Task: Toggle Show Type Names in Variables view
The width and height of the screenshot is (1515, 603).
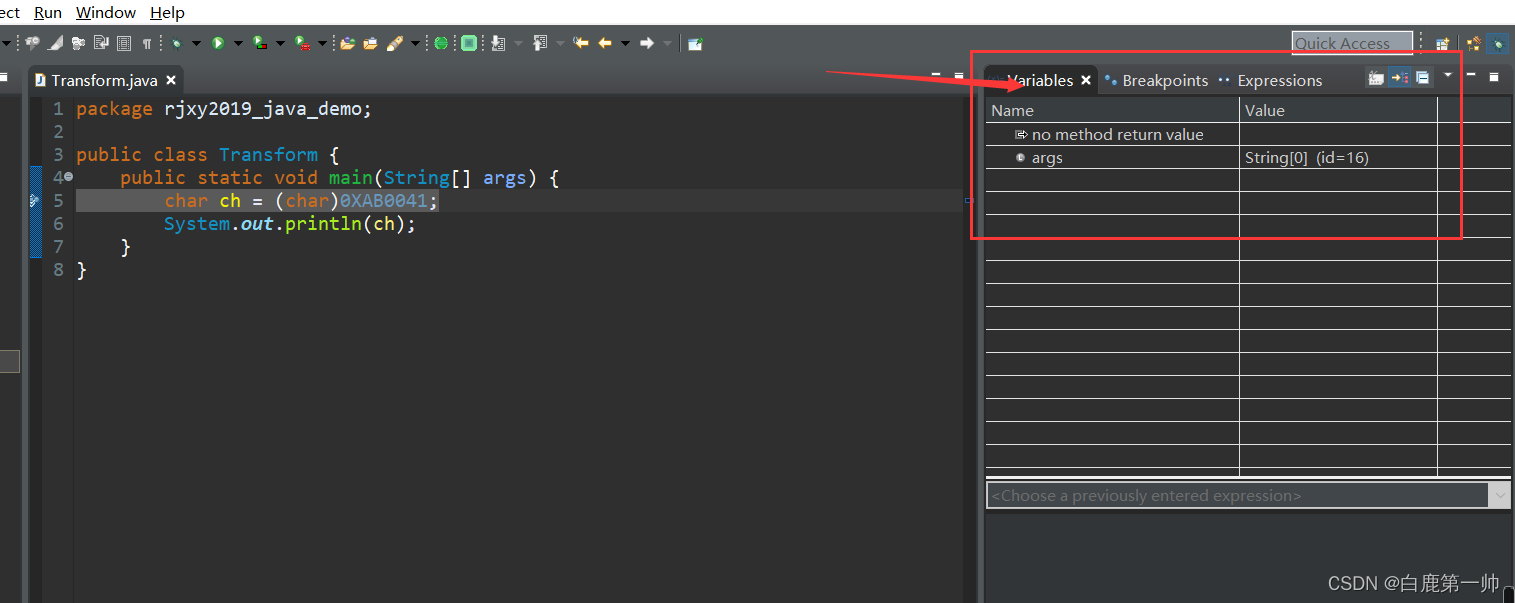Action: point(1376,77)
